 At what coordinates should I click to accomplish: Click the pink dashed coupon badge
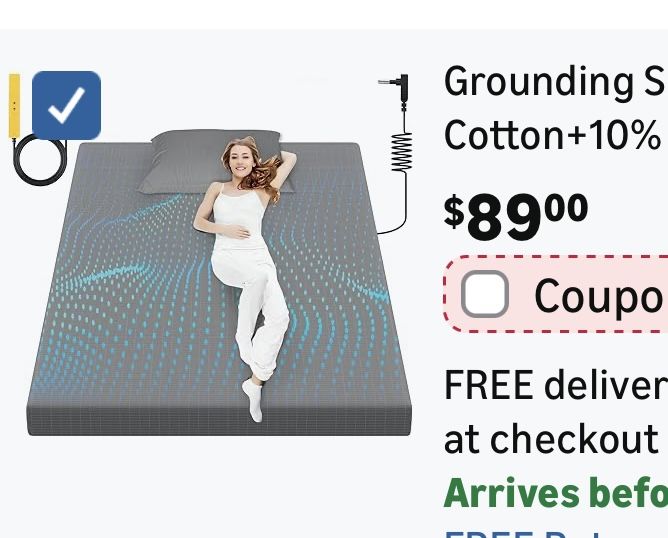[x=556, y=293]
